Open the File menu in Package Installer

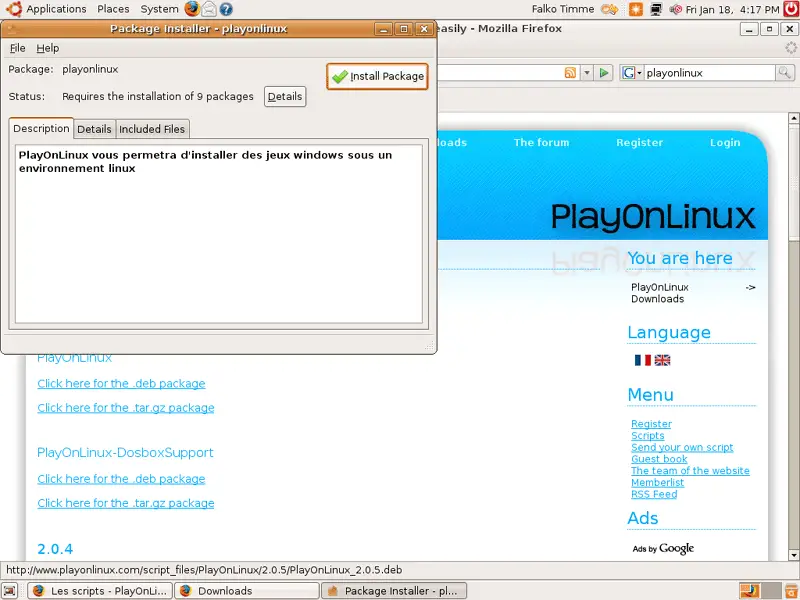coord(17,48)
